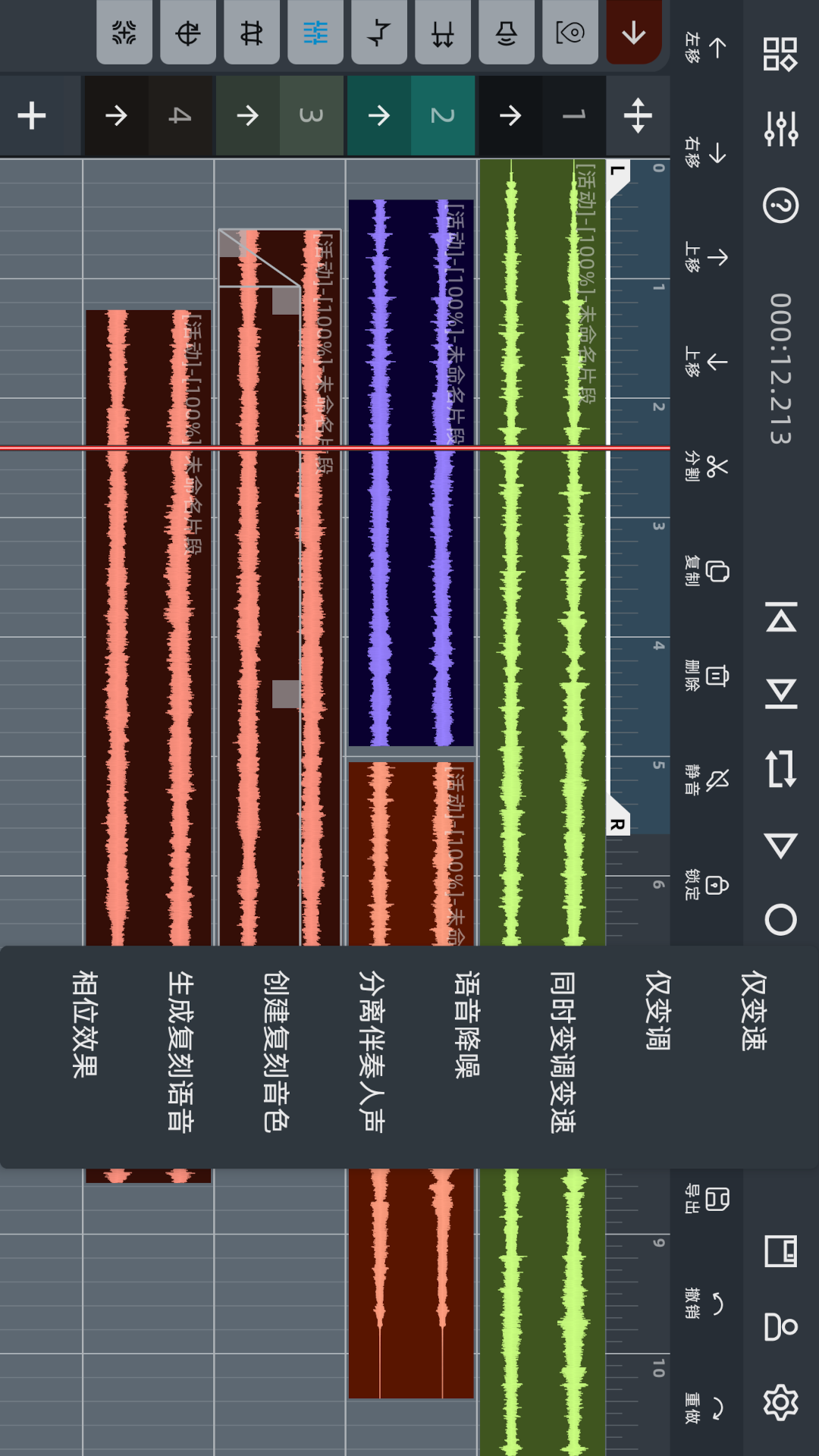Click the red download arrow button
Image resolution: width=819 pixels, height=1456 pixels.
point(634,33)
